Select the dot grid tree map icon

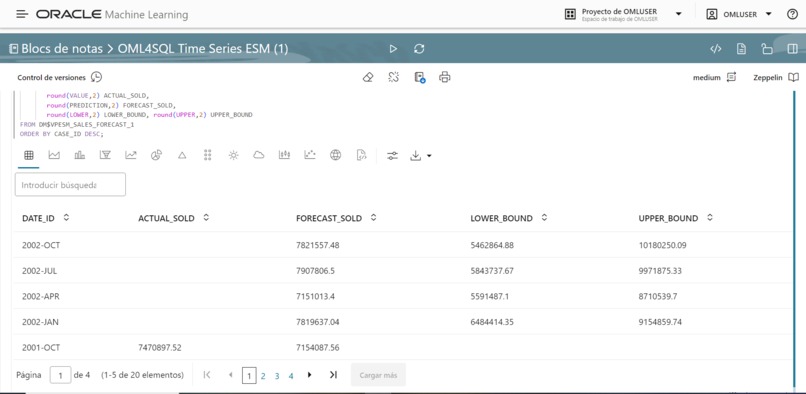click(208, 155)
